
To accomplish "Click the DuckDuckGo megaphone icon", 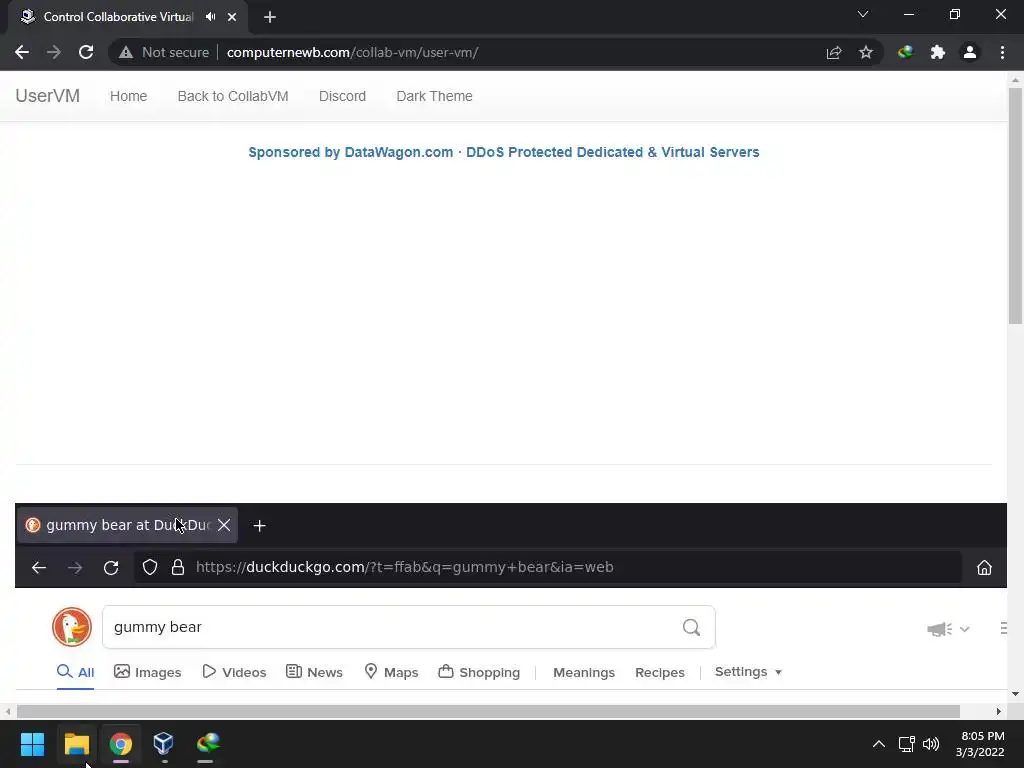I will click(939, 629).
